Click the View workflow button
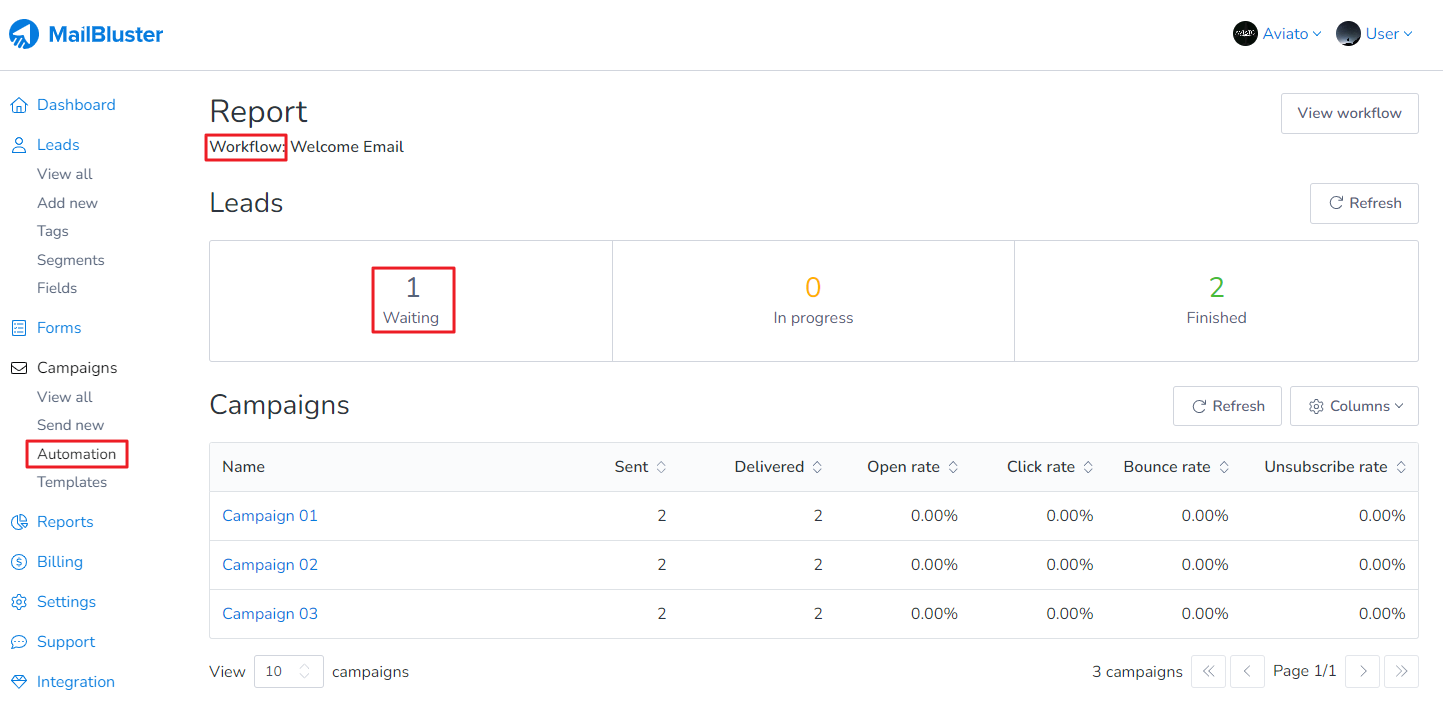 [x=1349, y=113]
